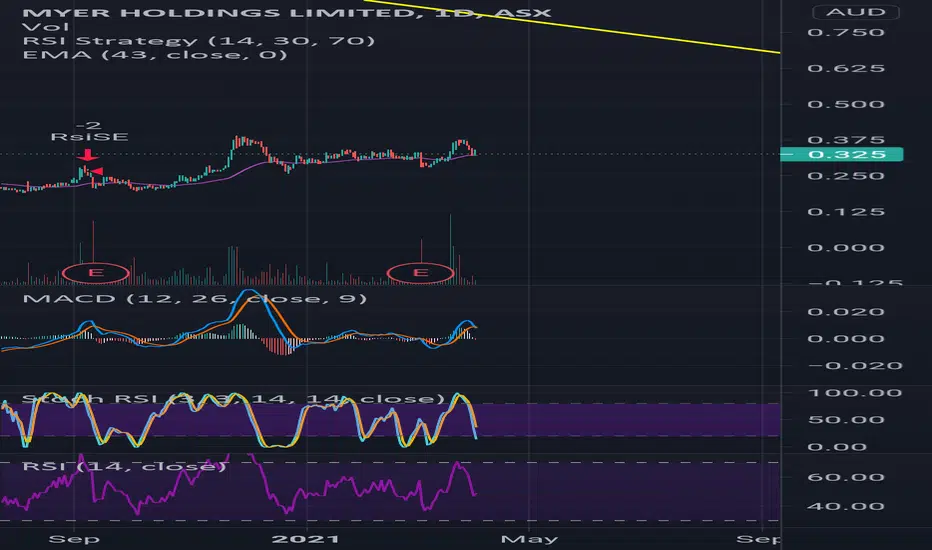Image resolution: width=932 pixels, height=550 pixels.
Task: Click the 2021 time axis label
Action: [306, 539]
